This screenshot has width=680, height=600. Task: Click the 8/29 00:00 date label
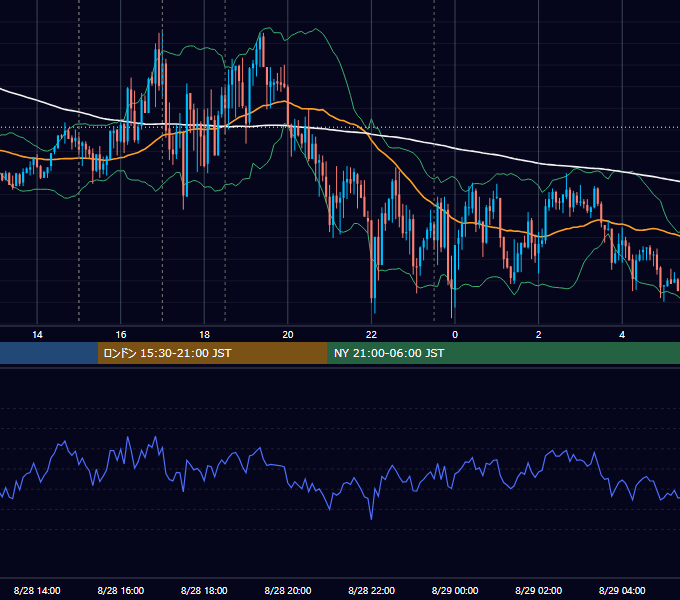[x=455, y=590]
